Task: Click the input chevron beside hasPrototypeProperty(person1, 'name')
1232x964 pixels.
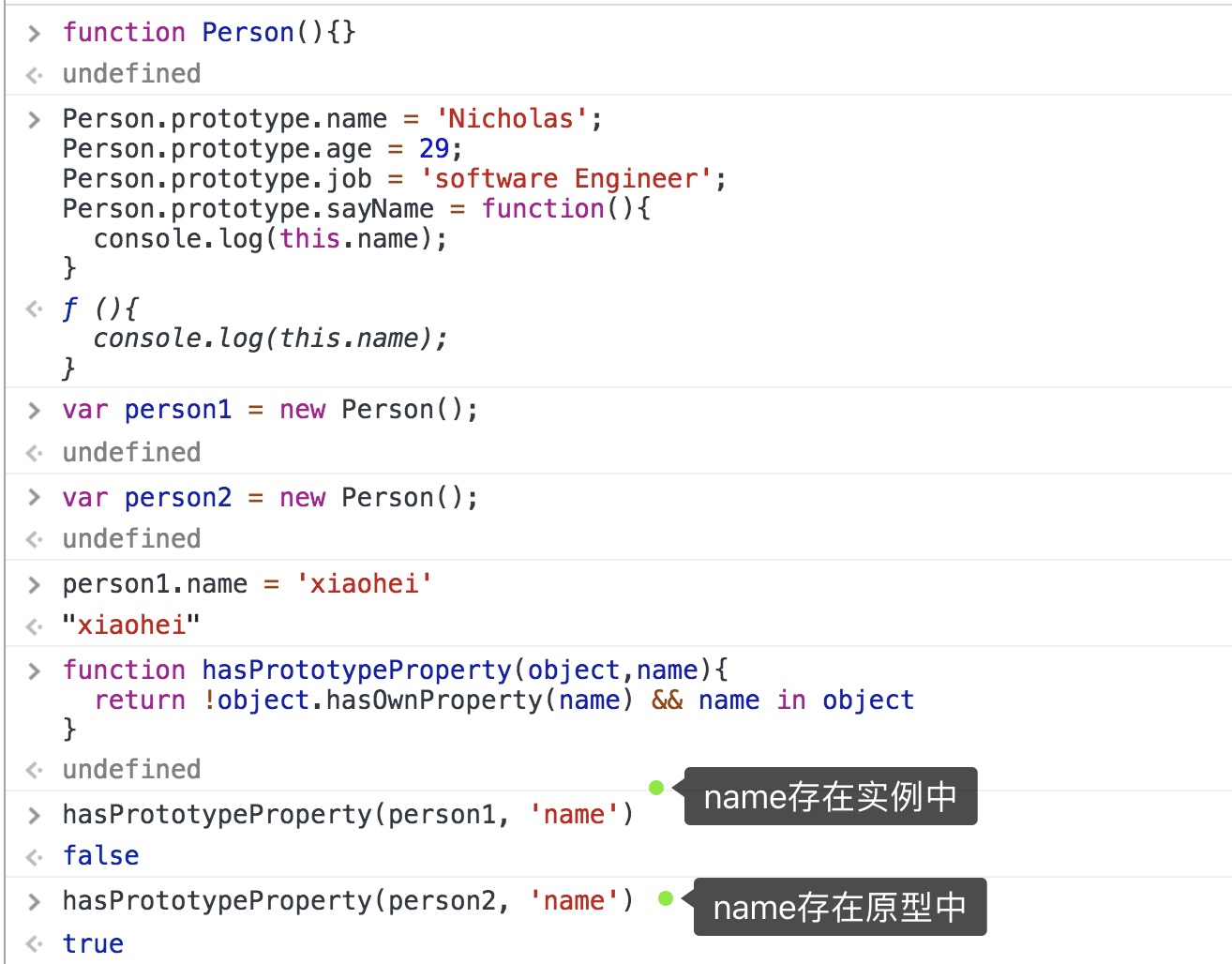Action: click(x=35, y=815)
